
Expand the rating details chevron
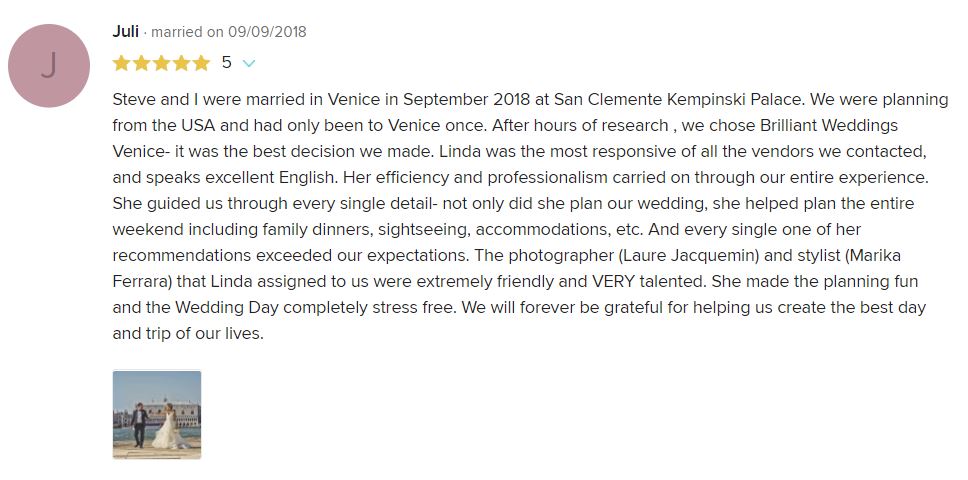[x=249, y=63]
